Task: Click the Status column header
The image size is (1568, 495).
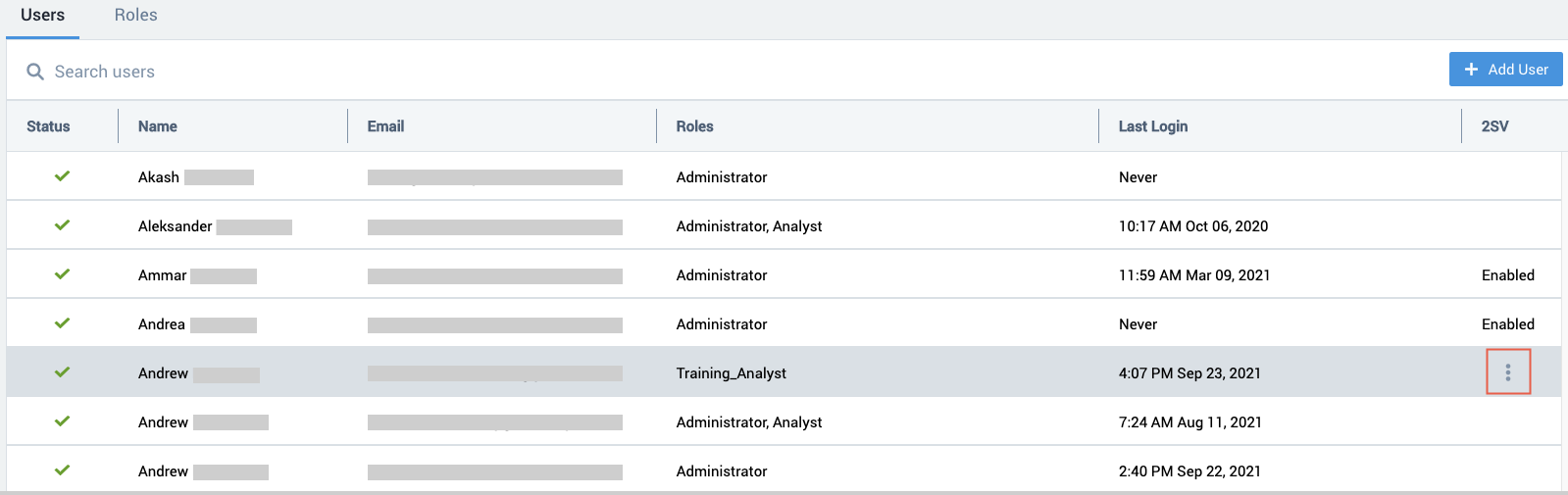Action: coord(48,126)
